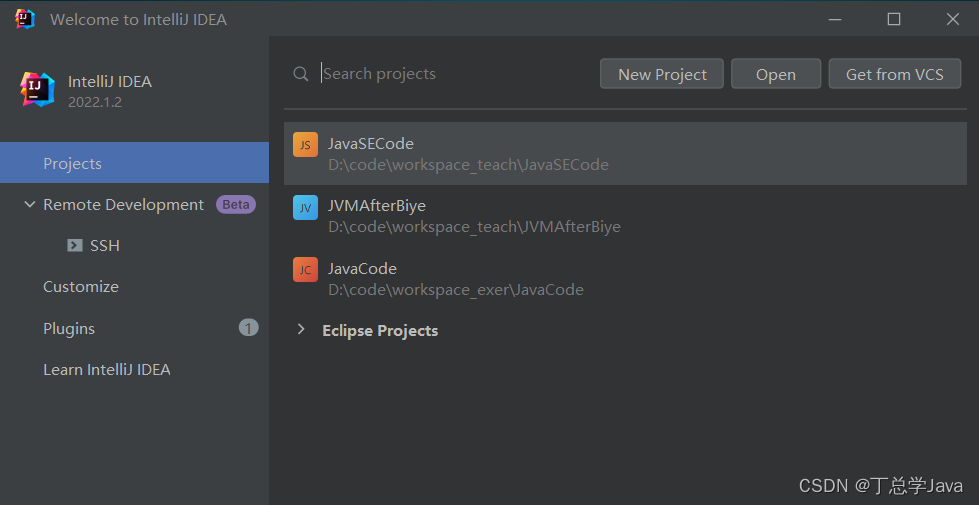Expand the Eclipse Projects group
Viewport: 979px width, 505px height.
click(x=301, y=329)
